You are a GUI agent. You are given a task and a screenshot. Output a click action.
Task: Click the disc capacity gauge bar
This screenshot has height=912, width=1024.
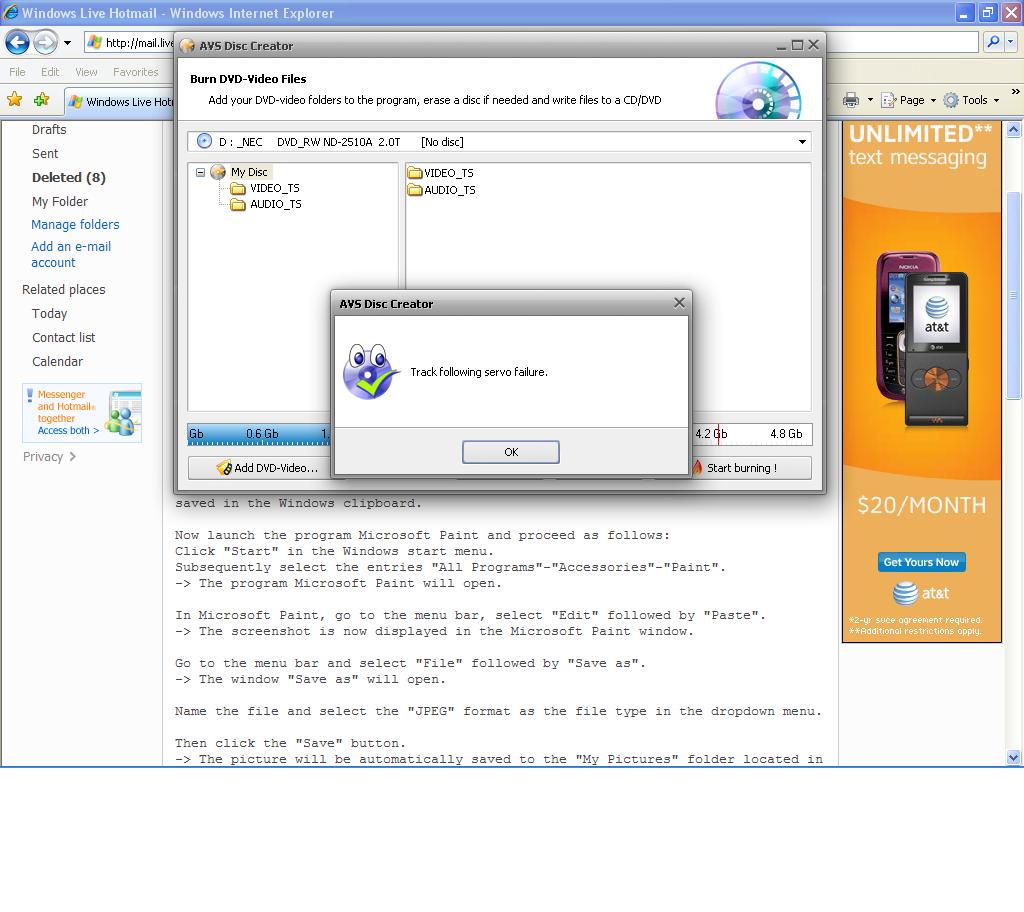tap(258, 434)
